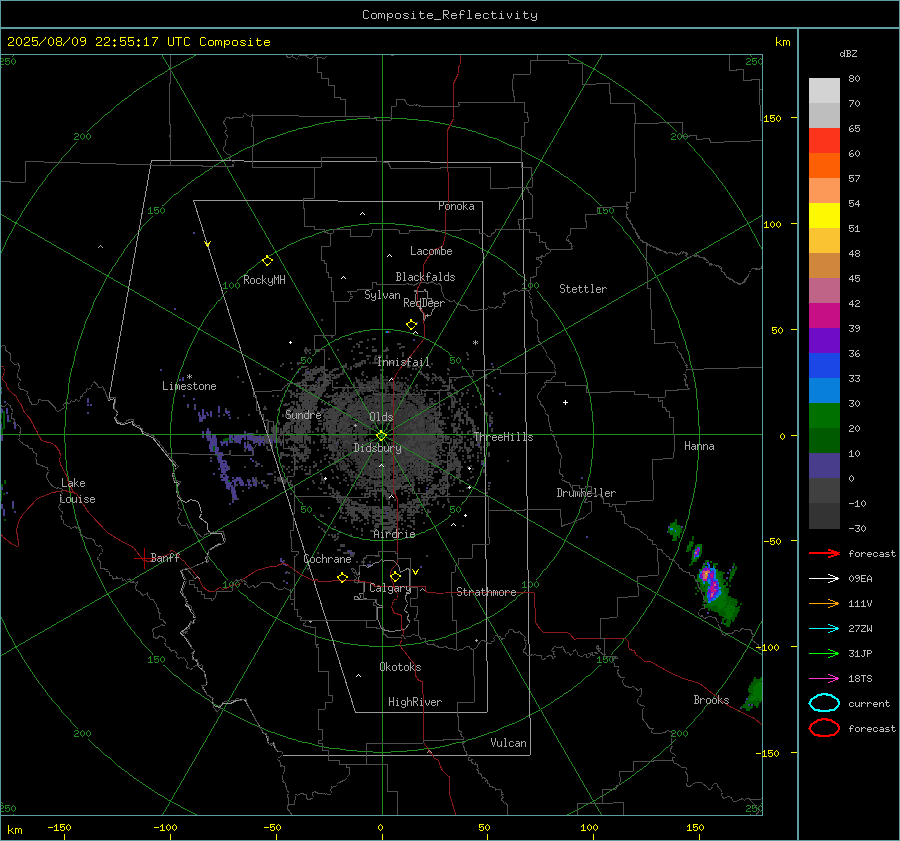Click the green 20–30 dBZ color swatch
Screen dimensions: 900x841
point(824,416)
